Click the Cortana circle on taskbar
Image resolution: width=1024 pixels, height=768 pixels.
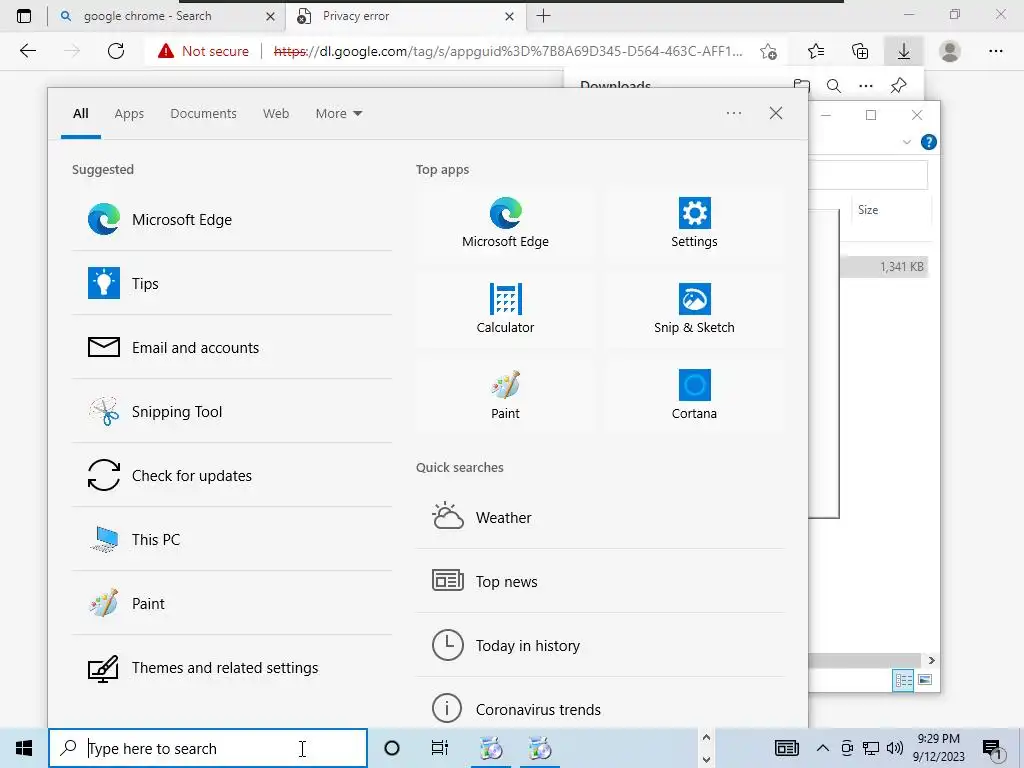click(x=392, y=748)
